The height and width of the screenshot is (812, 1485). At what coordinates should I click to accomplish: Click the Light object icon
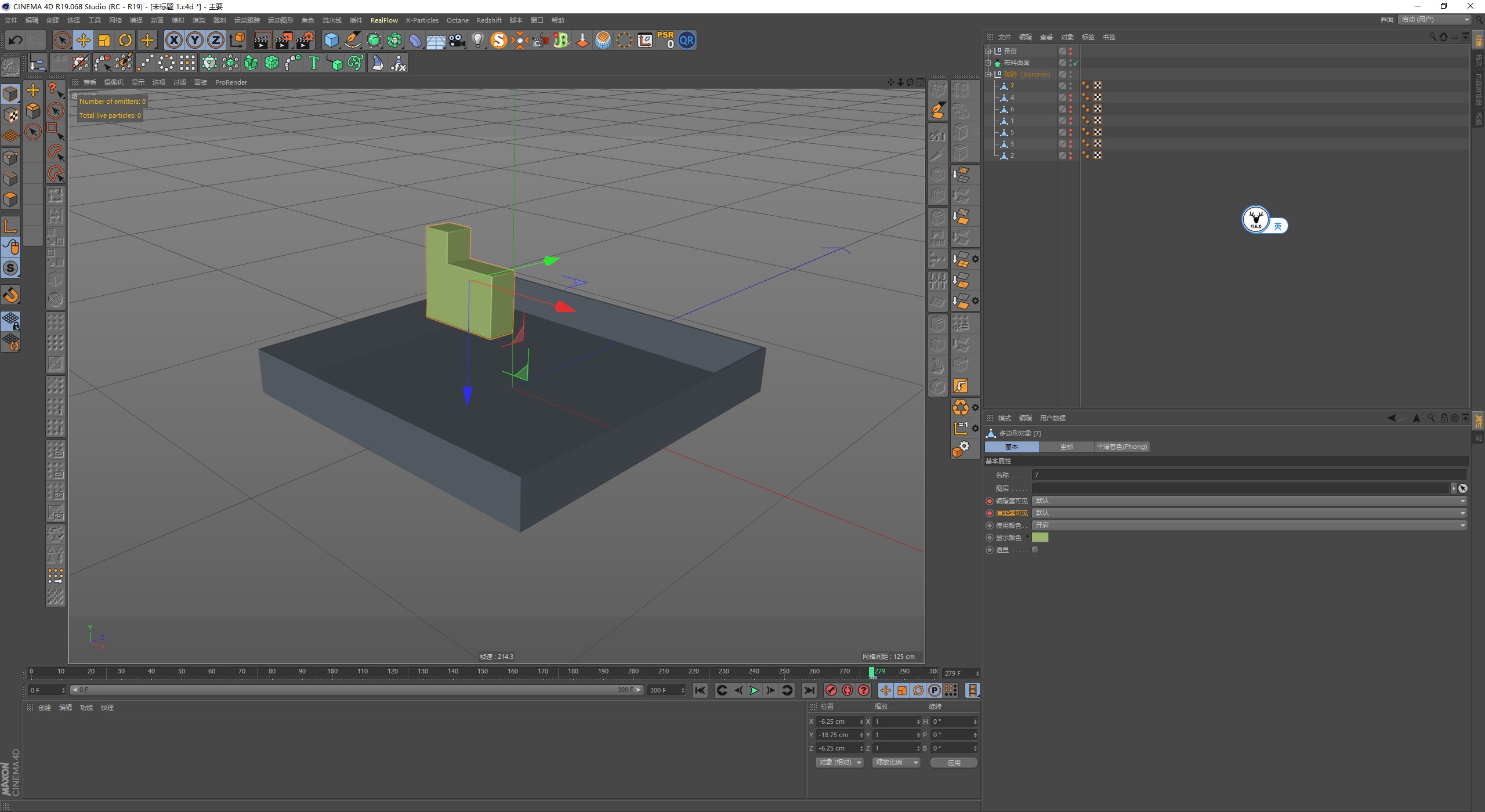click(x=477, y=40)
